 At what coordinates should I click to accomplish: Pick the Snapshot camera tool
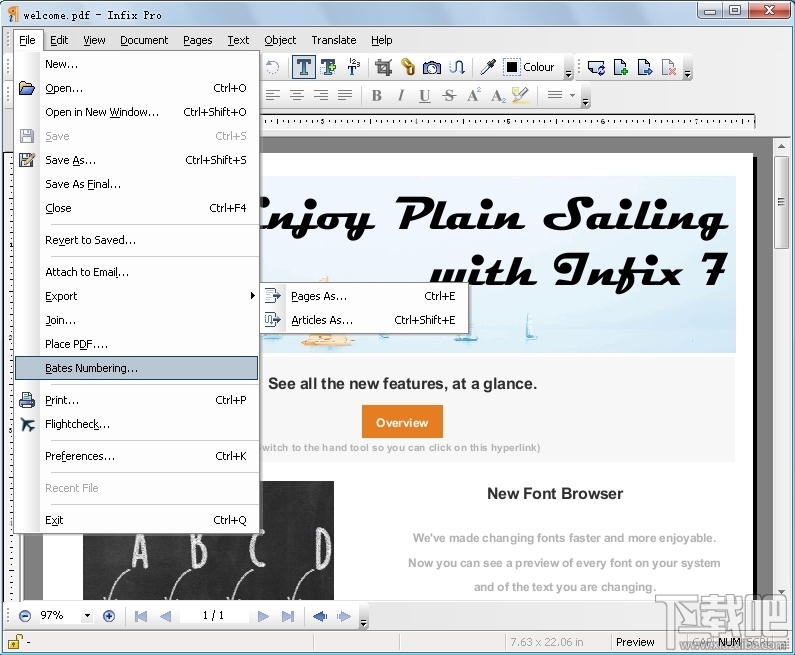coord(432,67)
